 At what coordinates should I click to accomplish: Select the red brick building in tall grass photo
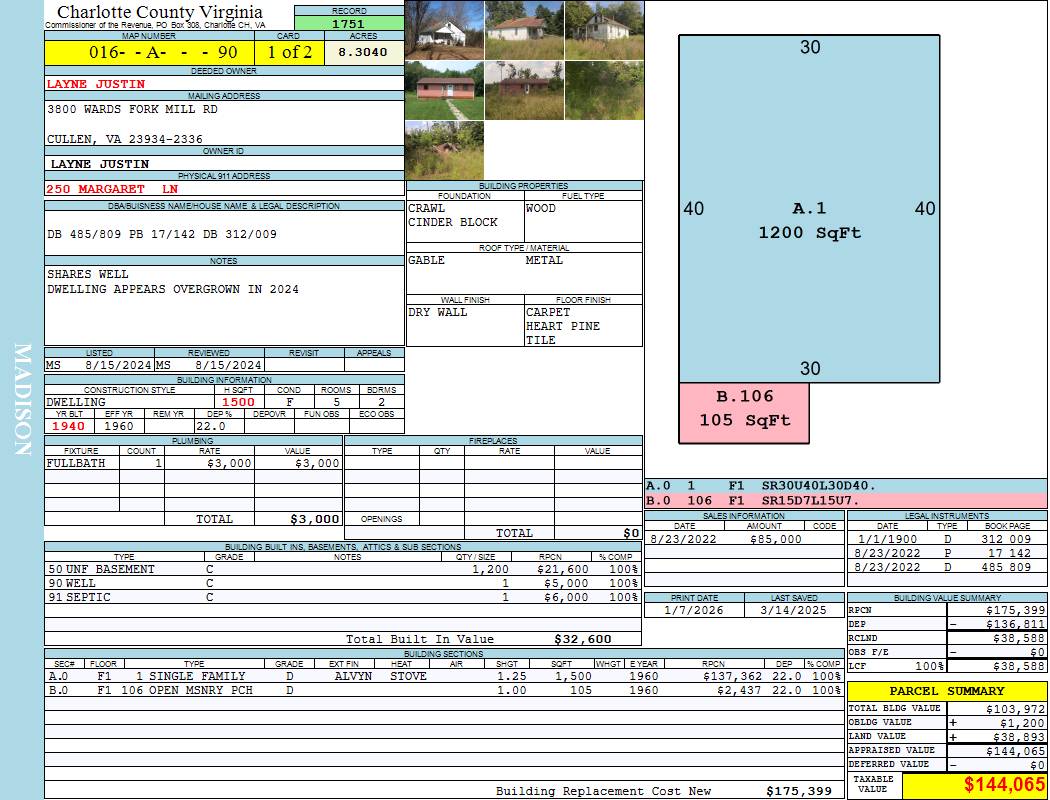(x=524, y=90)
